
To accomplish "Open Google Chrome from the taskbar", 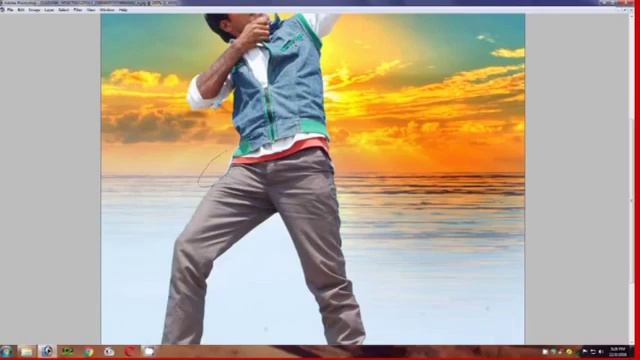I will [x=88, y=351].
